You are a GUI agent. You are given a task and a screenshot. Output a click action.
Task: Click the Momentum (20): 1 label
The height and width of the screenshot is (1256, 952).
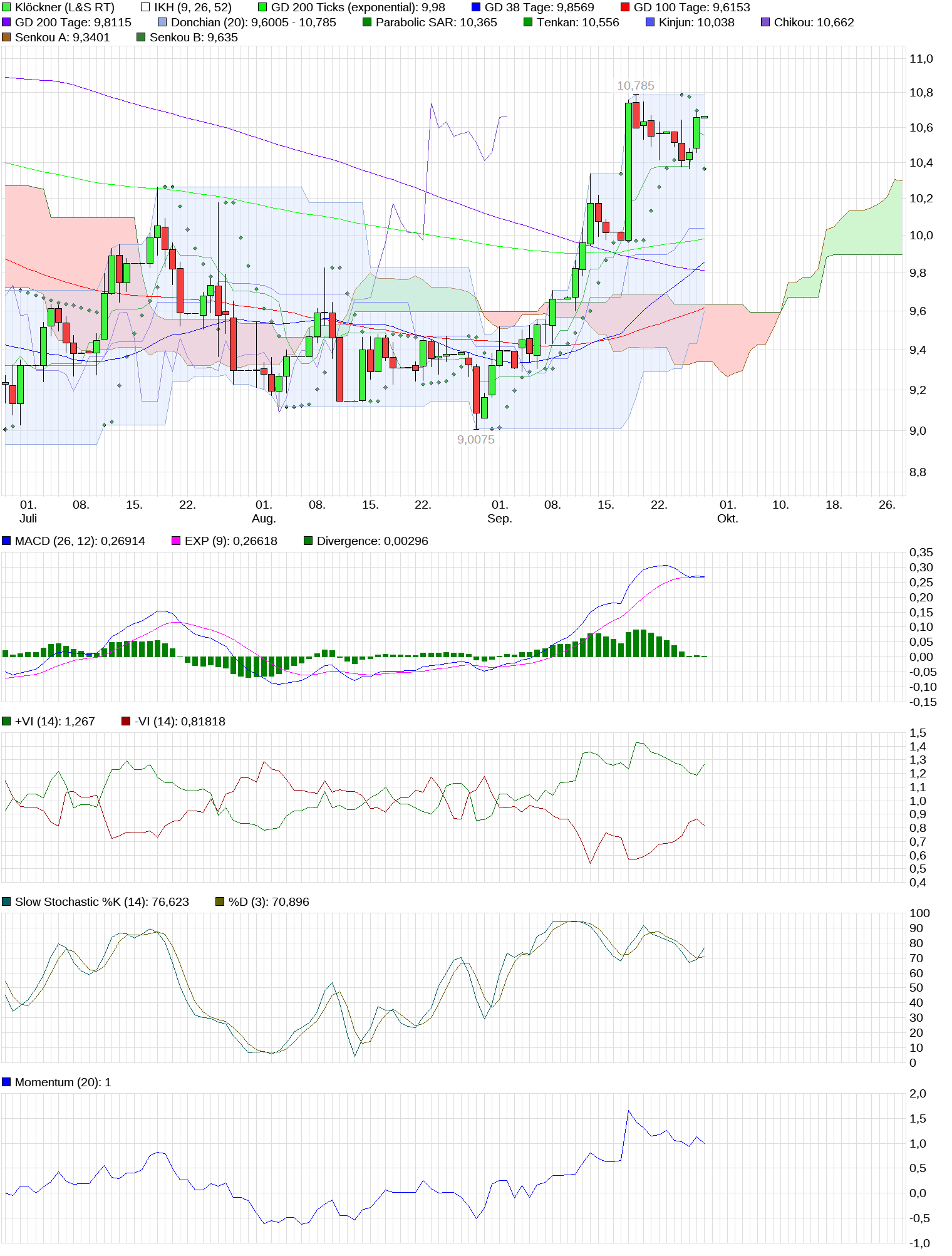click(63, 1082)
